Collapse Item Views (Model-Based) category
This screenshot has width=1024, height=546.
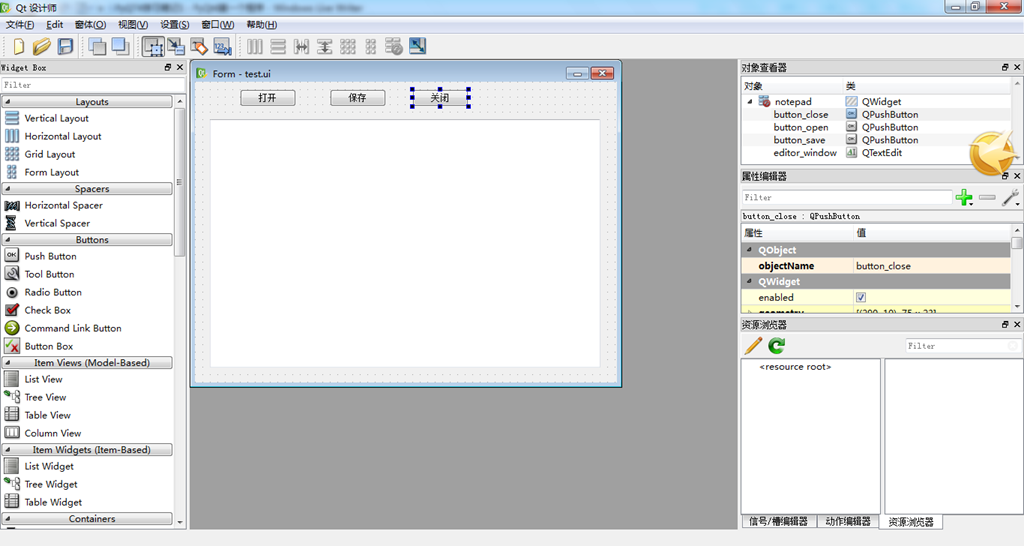(x=88, y=362)
